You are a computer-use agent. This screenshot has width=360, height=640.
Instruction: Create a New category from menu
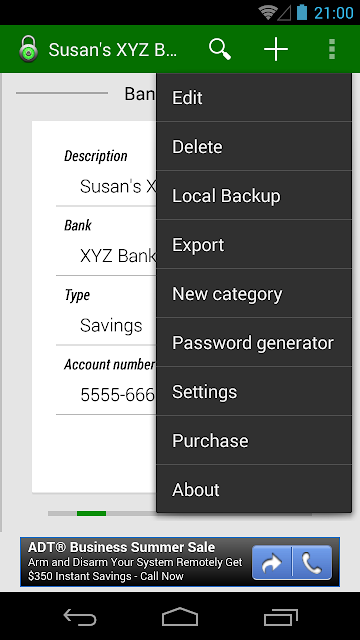click(x=254, y=293)
